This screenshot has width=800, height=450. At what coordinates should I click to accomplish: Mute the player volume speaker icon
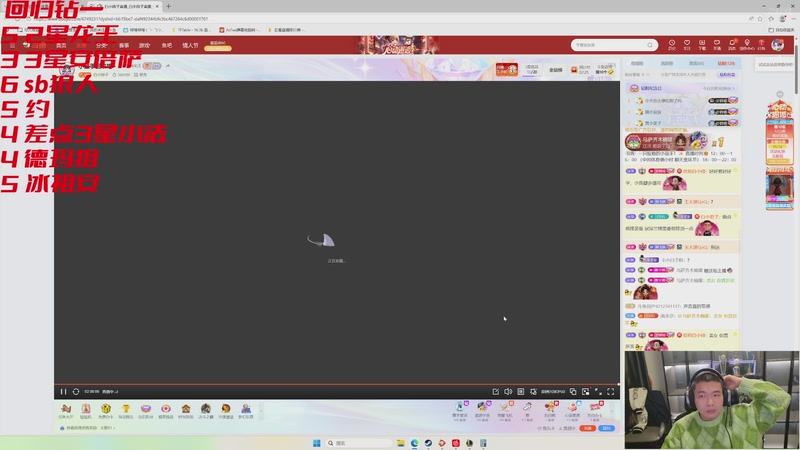pyautogui.click(x=508, y=392)
